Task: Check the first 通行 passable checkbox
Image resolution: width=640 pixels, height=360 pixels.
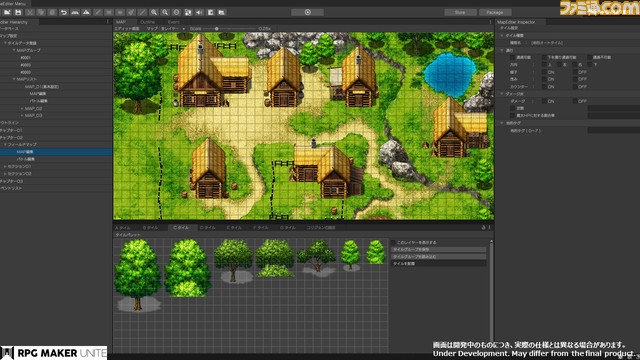Action: tap(512, 58)
